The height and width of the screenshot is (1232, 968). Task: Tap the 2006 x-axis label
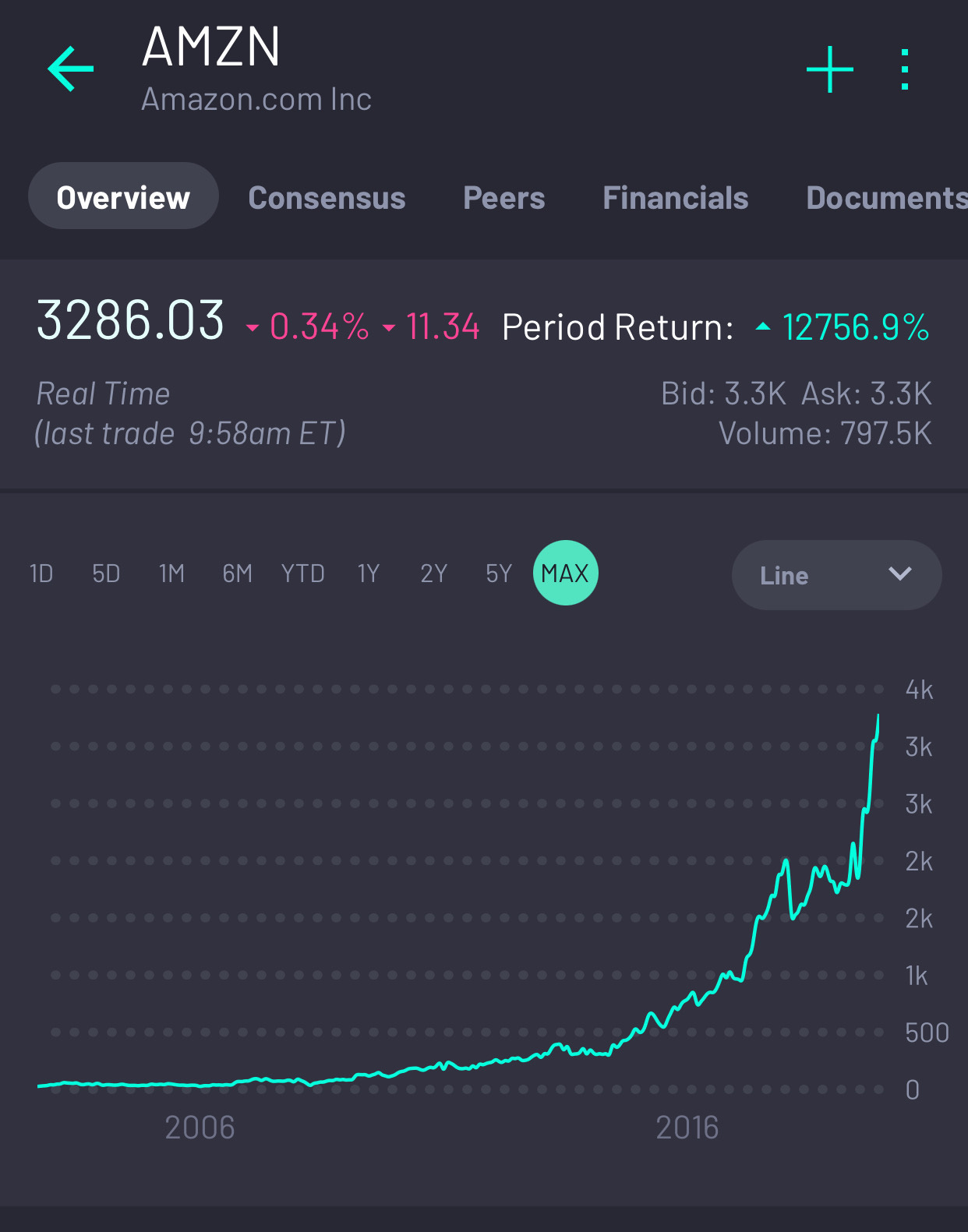pos(200,1128)
